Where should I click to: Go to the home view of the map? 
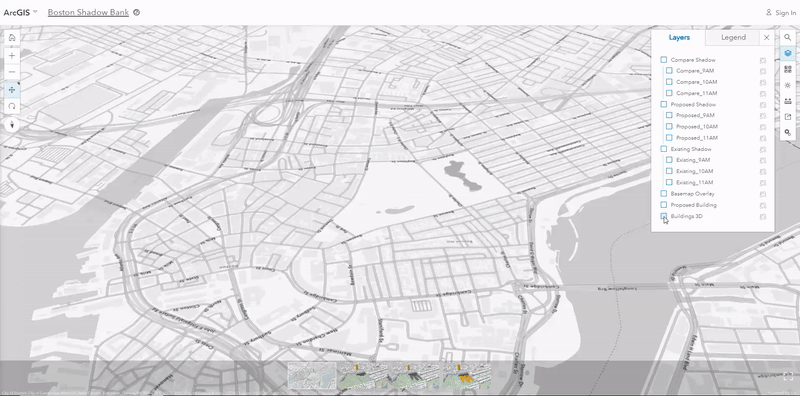click(x=12, y=38)
